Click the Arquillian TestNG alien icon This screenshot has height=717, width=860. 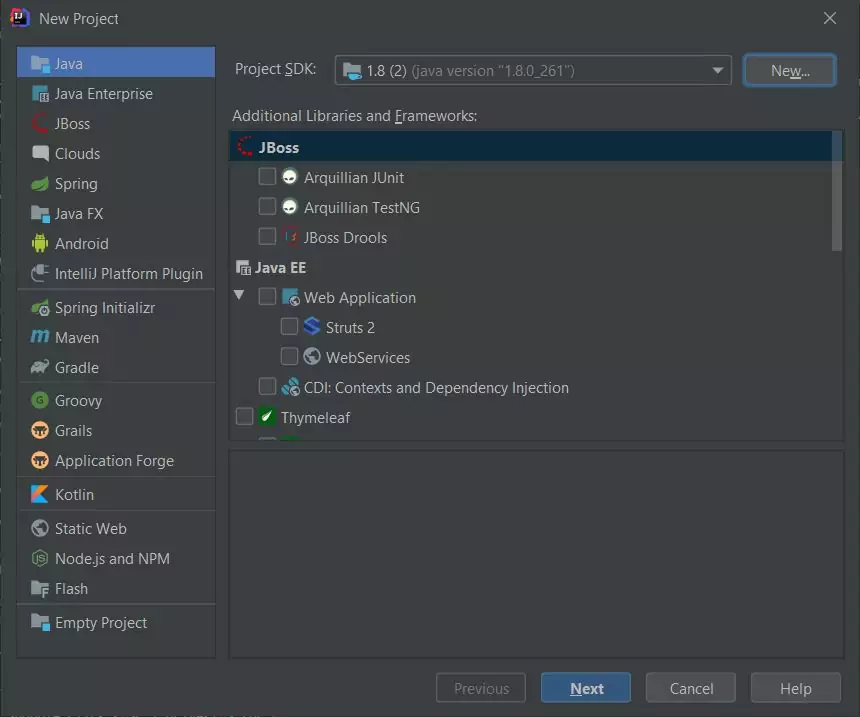click(x=290, y=207)
